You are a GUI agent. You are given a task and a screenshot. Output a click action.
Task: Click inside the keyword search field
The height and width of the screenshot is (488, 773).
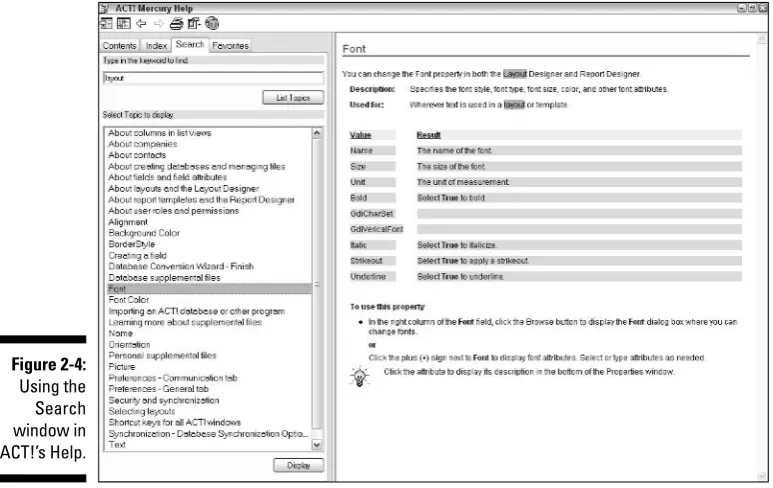pyautogui.click(x=213, y=78)
